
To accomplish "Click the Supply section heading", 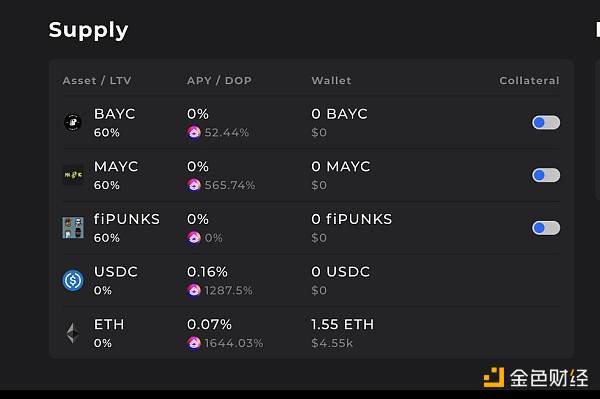I will coord(88,30).
